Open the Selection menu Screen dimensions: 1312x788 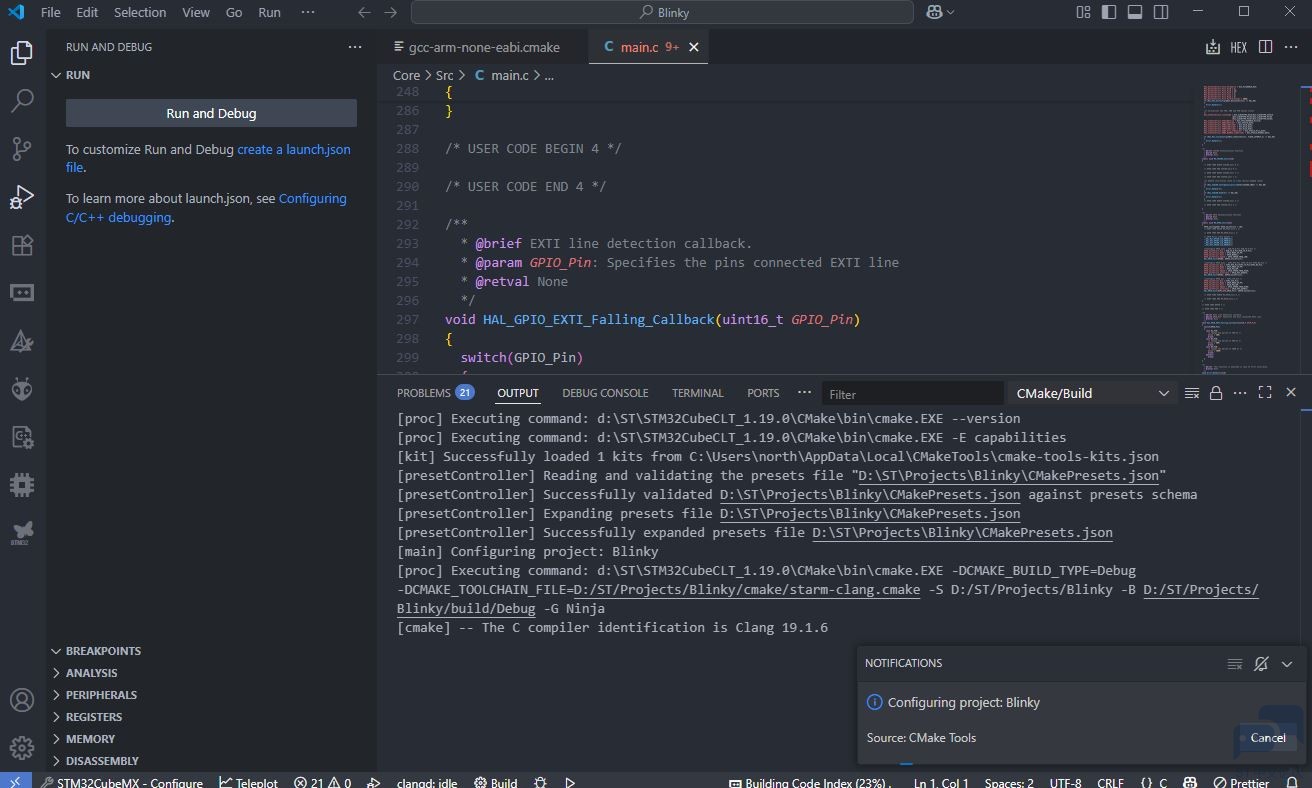pos(139,12)
